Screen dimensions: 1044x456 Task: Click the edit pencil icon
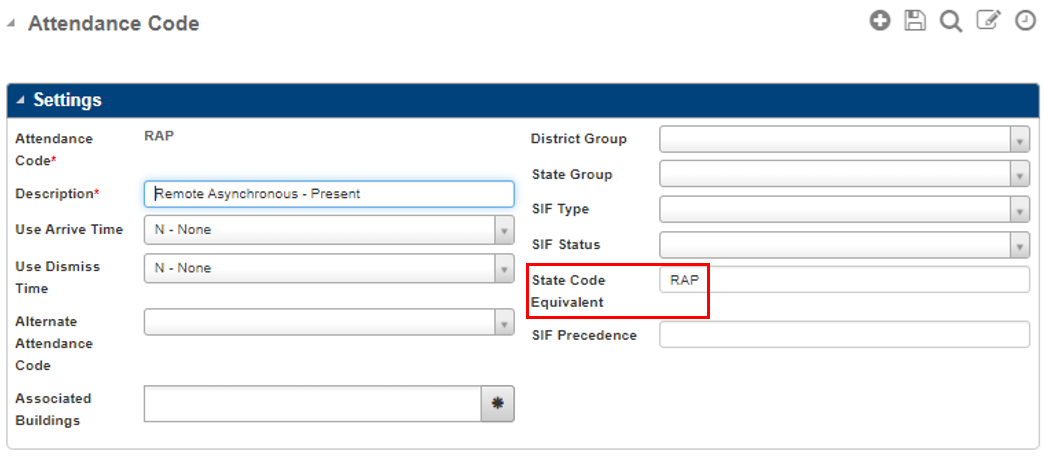[988, 21]
